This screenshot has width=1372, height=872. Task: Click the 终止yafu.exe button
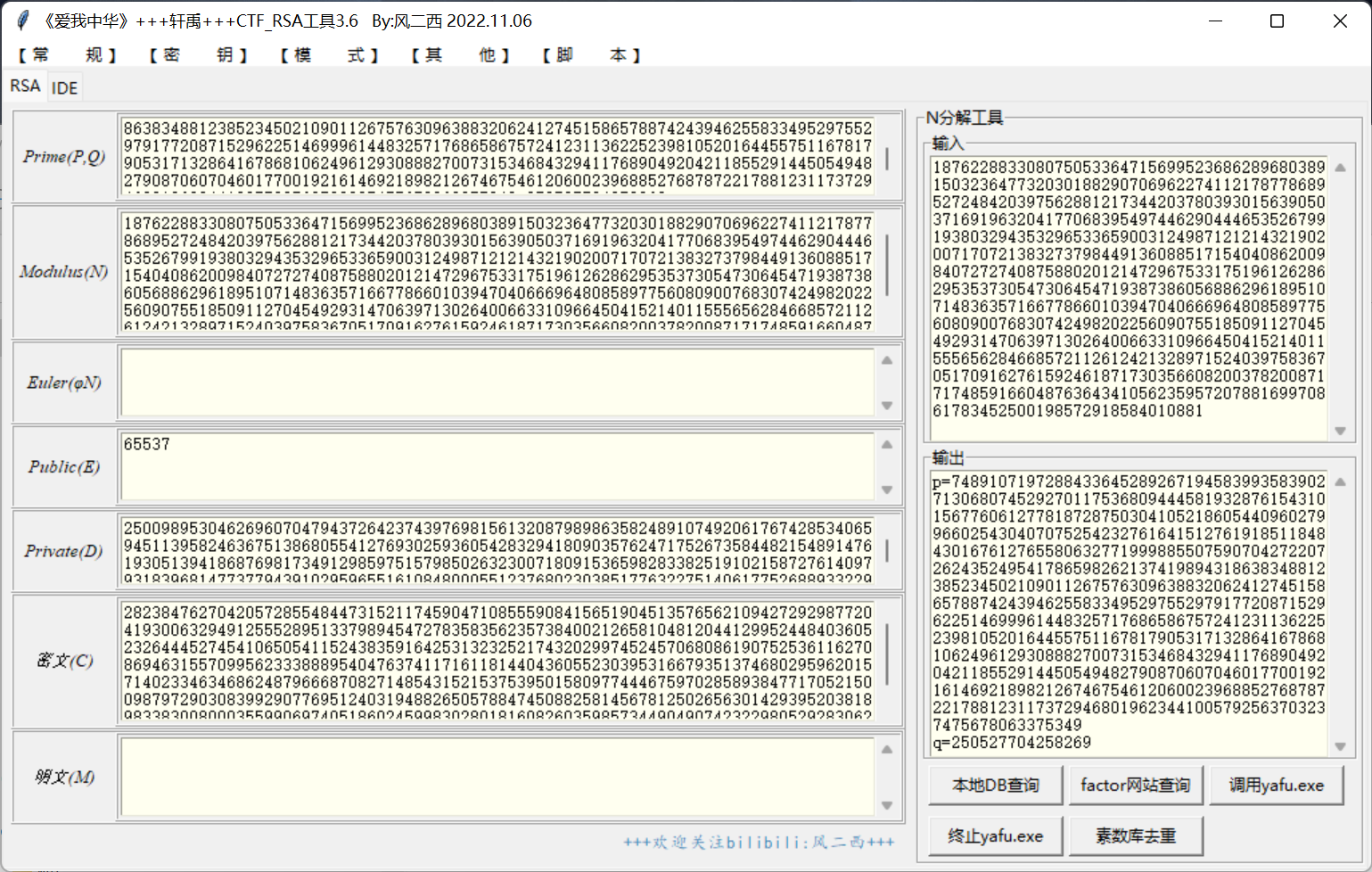(996, 836)
